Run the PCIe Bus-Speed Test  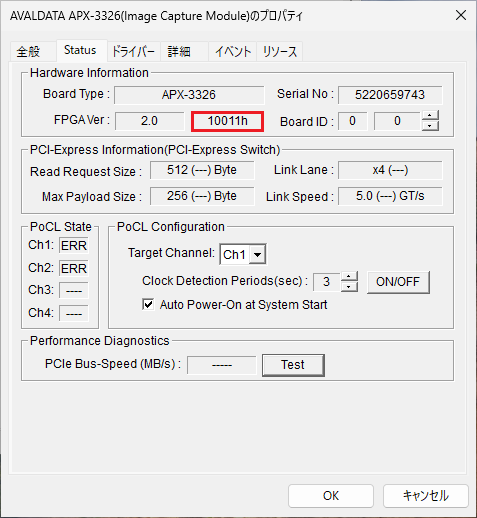click(293, 365)
